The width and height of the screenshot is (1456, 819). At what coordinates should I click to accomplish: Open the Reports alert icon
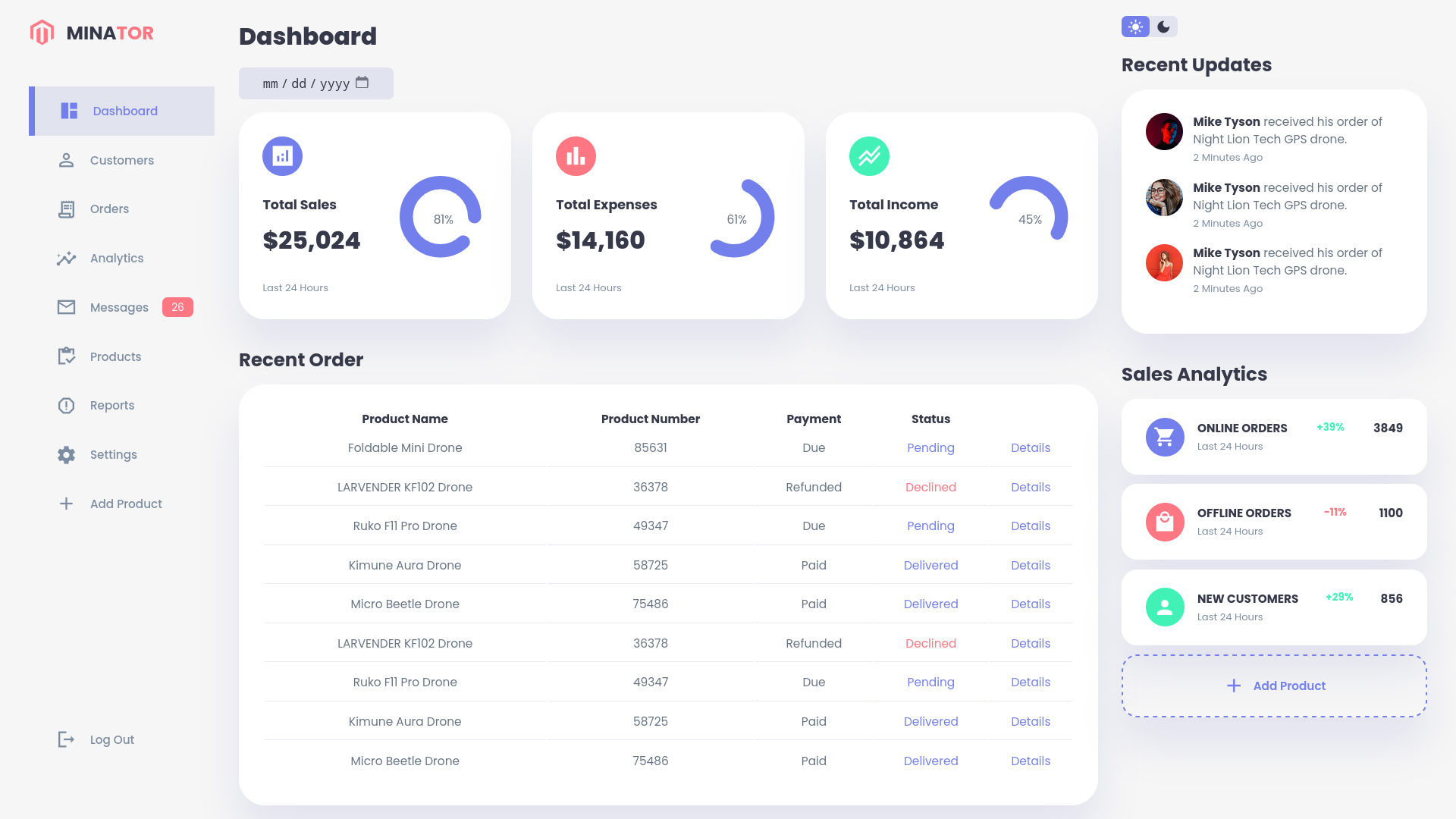67,406
